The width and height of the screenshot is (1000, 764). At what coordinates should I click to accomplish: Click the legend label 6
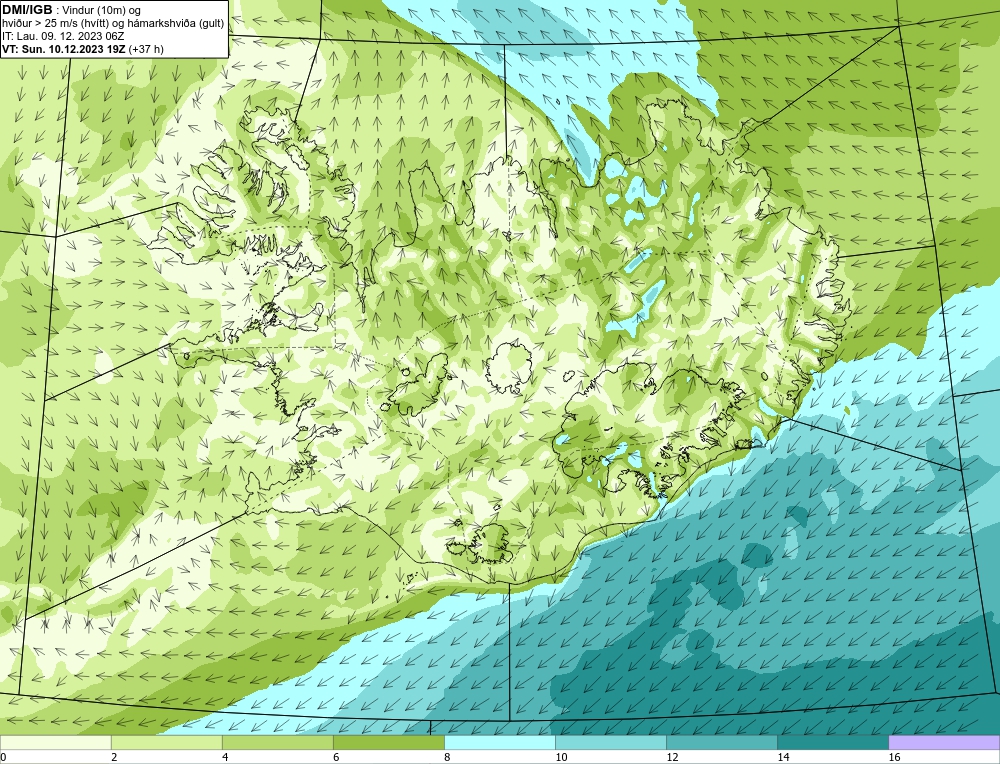click(x=336, y=757)
